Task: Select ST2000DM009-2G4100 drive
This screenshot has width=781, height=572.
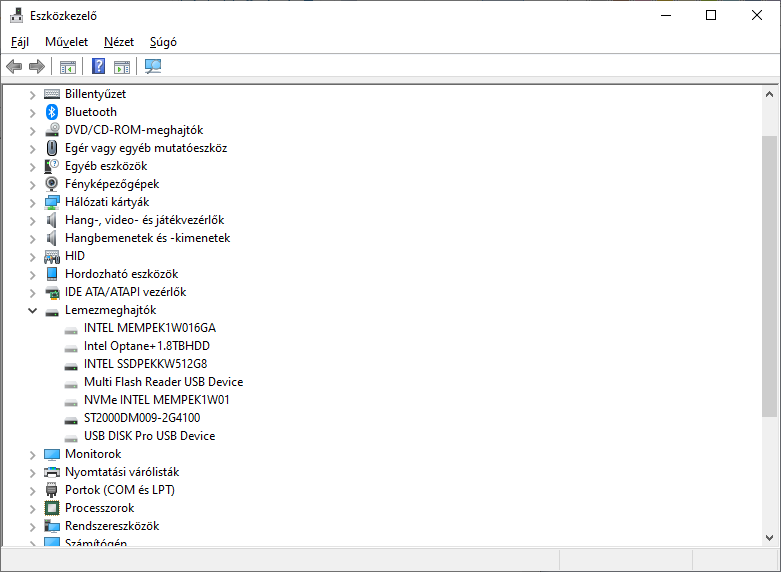Action: click(x=142, y=418)
